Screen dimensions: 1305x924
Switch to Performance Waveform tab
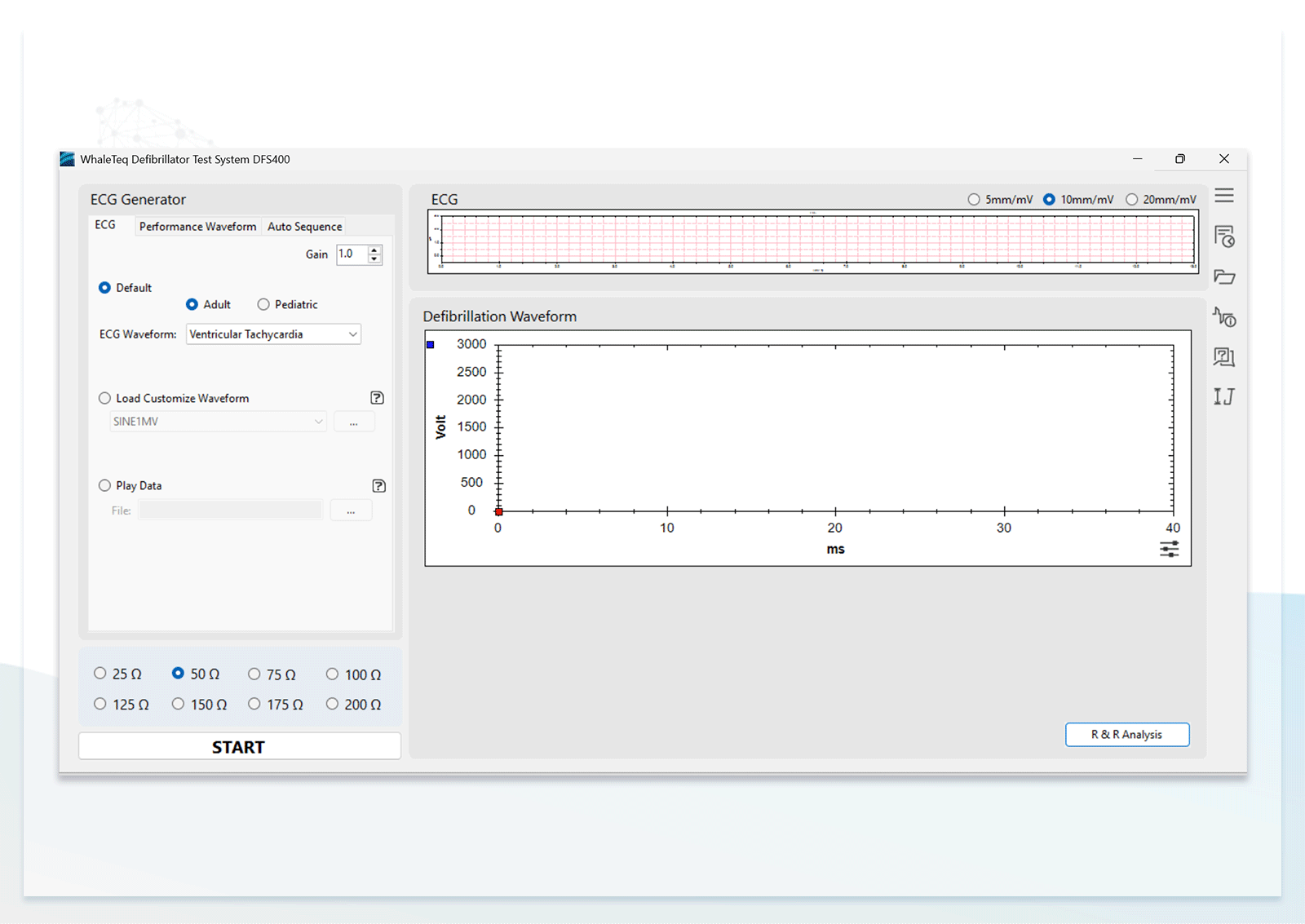point(197,227)
